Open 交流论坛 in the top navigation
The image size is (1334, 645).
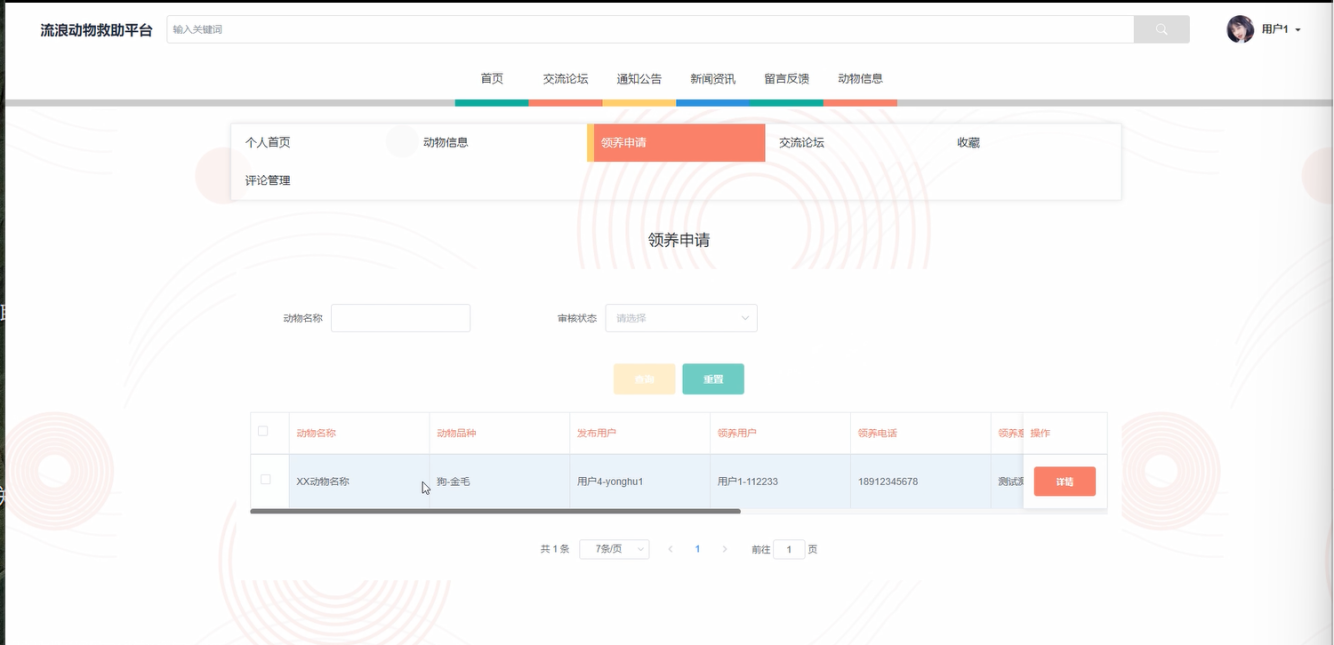pos(565,79)
